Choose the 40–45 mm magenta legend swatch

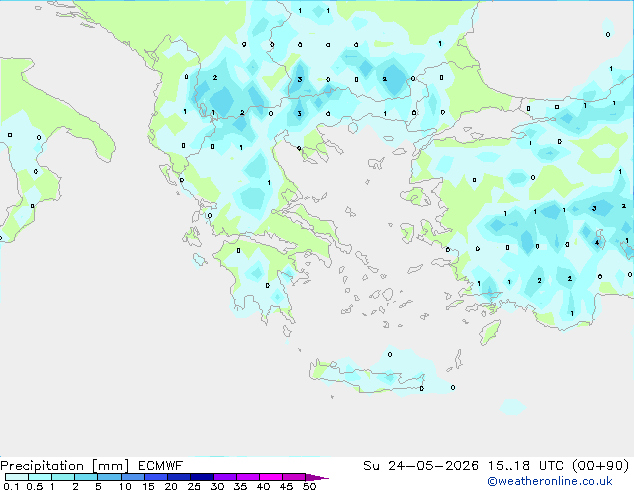271,477
